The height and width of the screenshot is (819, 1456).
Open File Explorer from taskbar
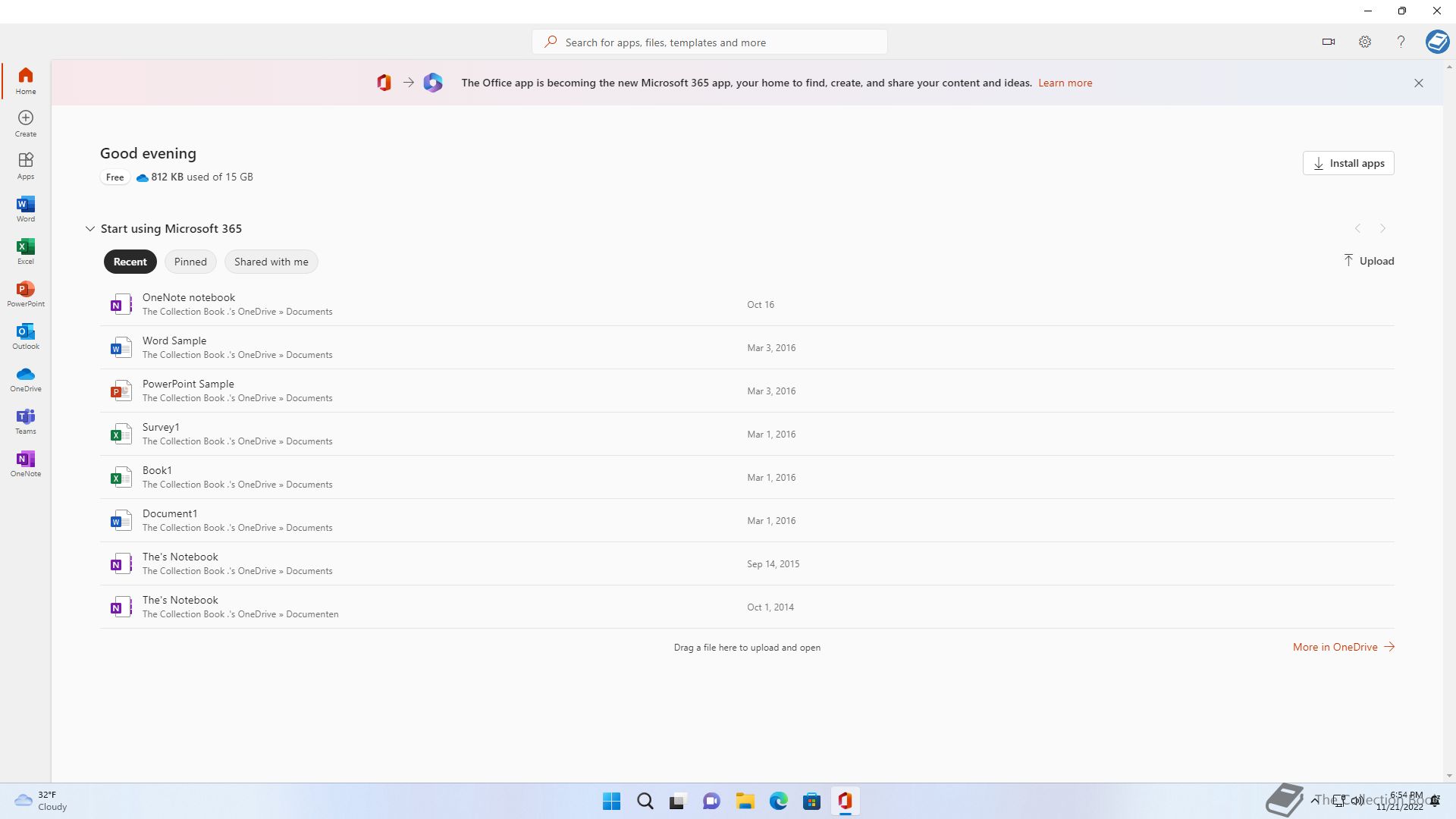tap(745, 801)
